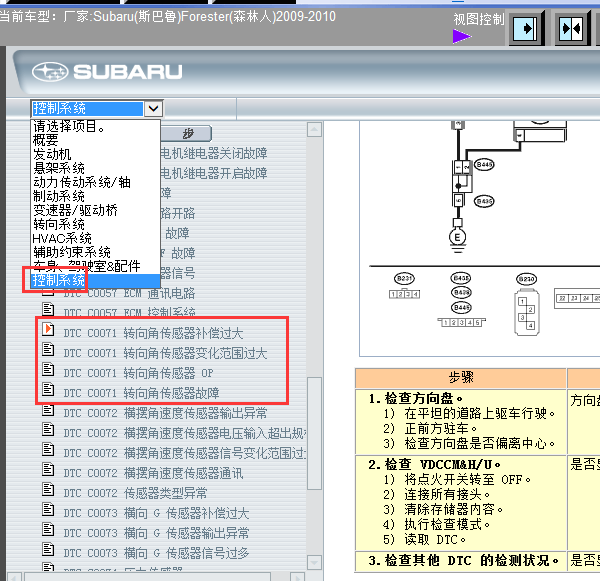600x581 pixels.
Task: Open DTC C0073 横向 G 传感器输出异常
Action: (156, 533)
